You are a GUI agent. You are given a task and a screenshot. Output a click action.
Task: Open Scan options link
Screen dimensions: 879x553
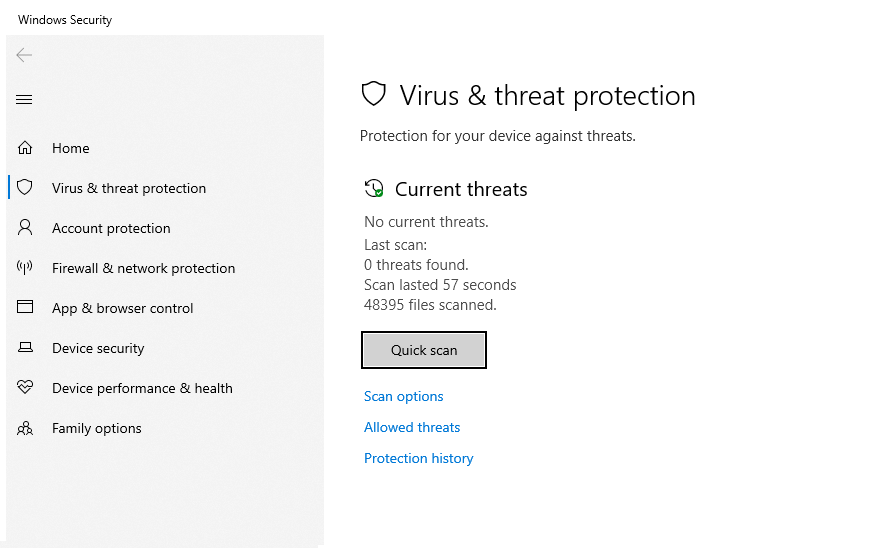tap(404, 397)
